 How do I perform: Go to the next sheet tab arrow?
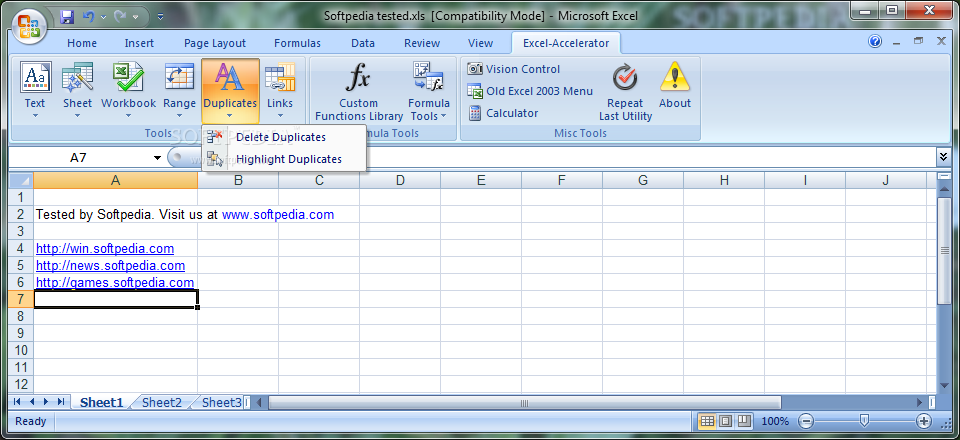47,402
